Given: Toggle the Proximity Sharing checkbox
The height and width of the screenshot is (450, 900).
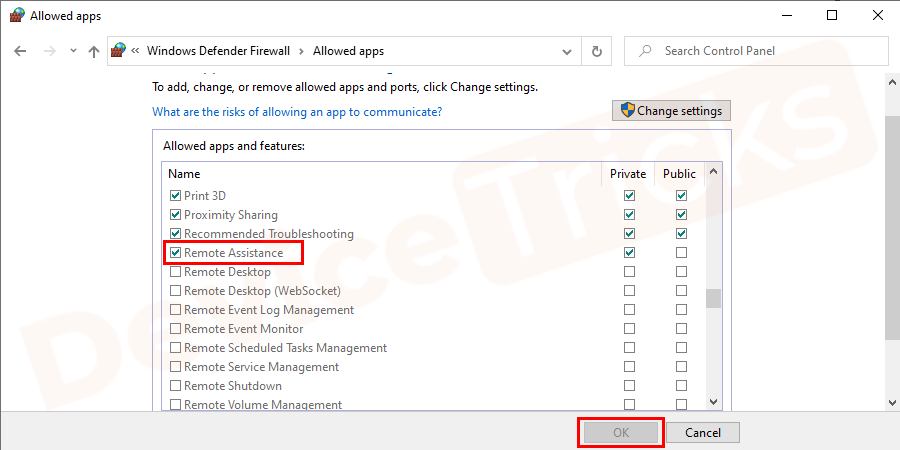Looking at the screenshot, I should (x=176, y=215).
